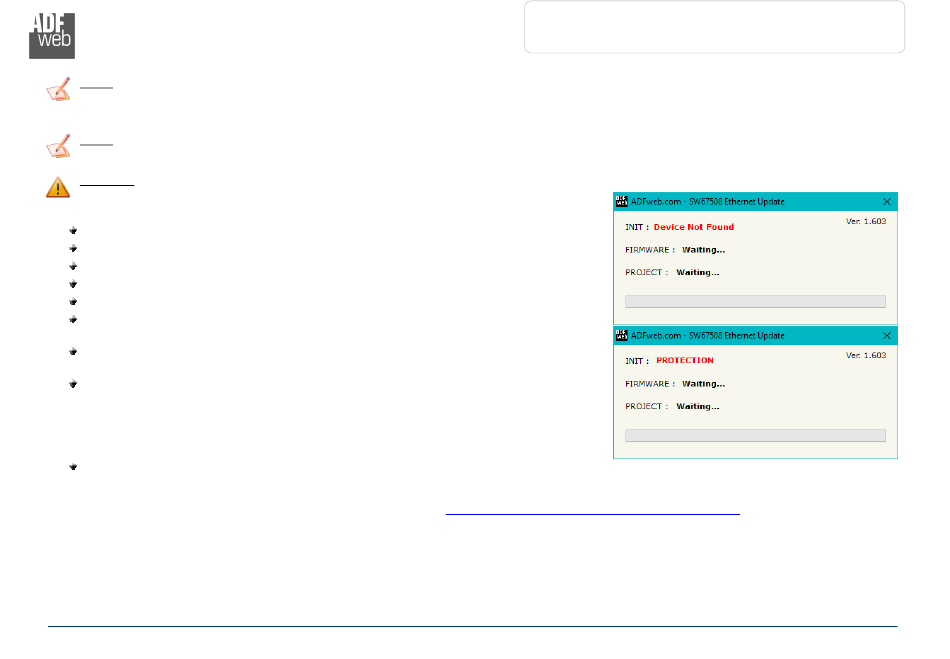Click the empty rounded box at top right

click(714, 27)
